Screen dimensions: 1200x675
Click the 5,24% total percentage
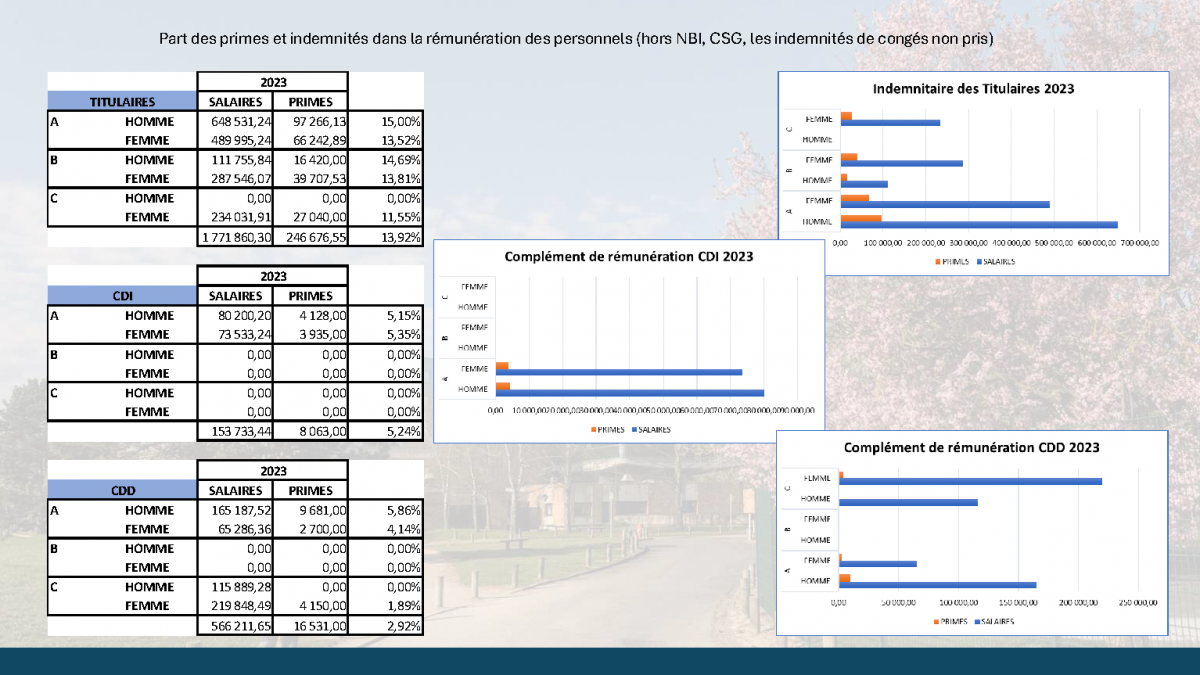point(403,432)
